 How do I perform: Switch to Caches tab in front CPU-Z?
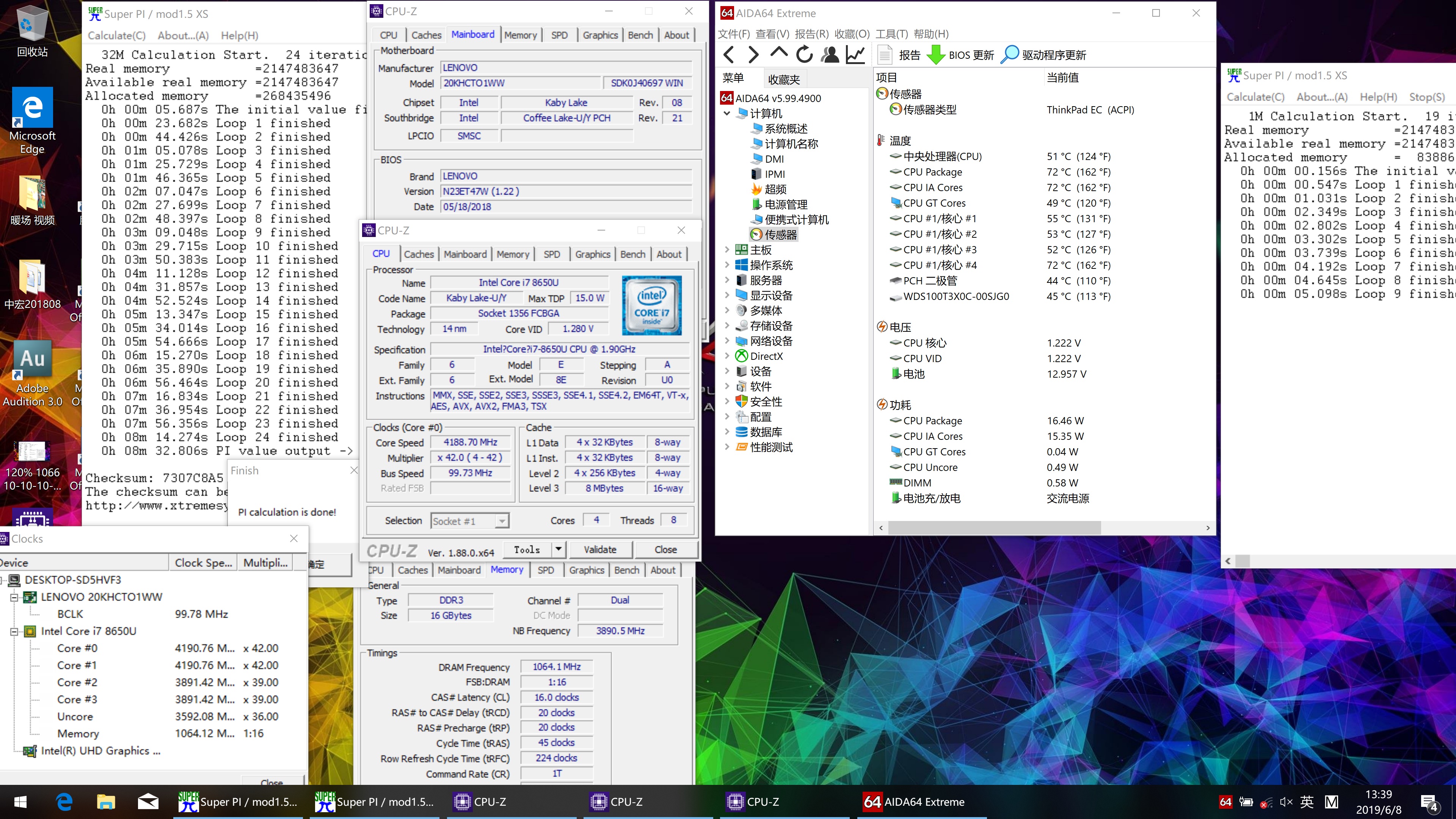point(419,254)
